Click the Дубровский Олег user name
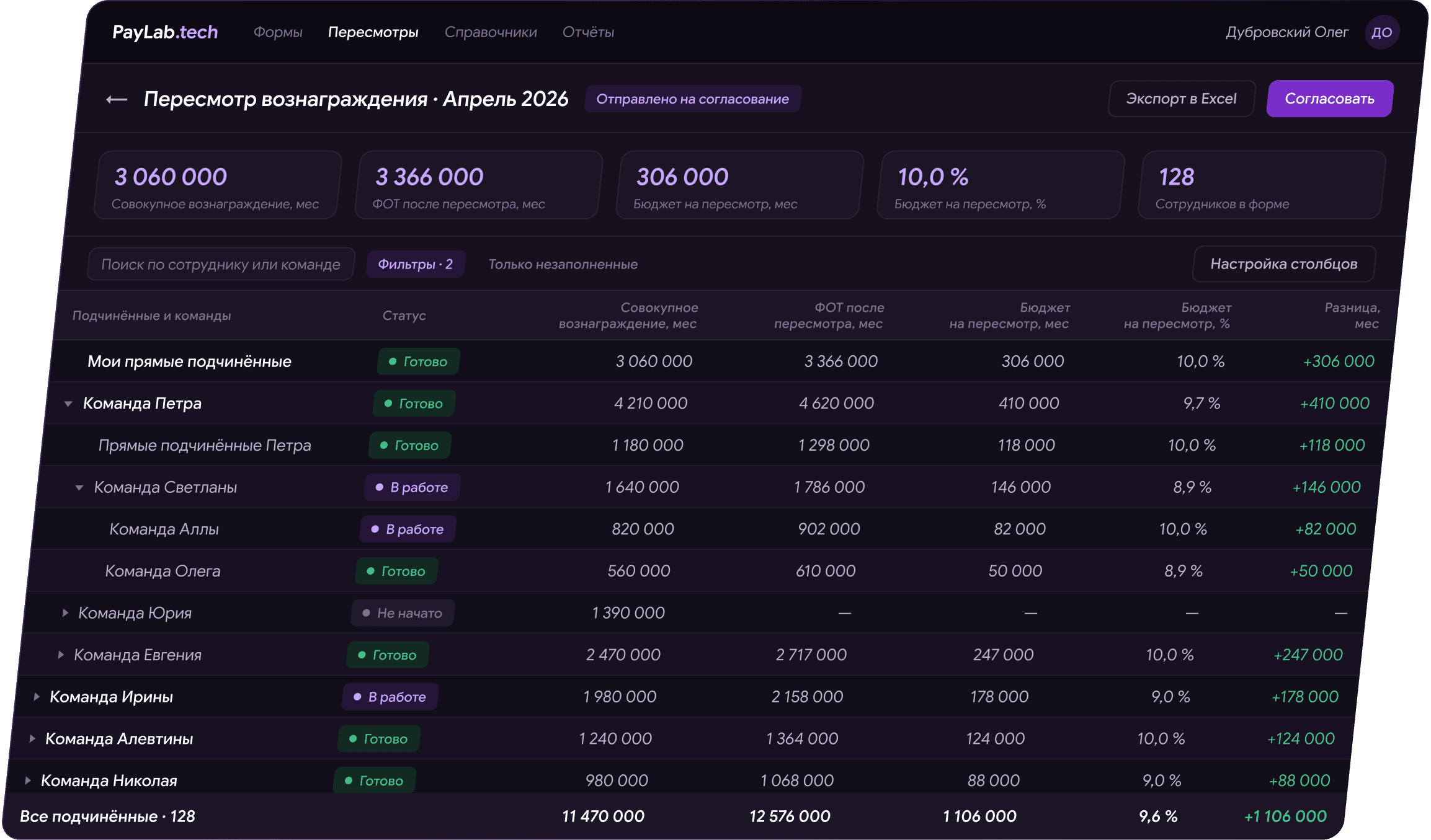 [1287, 32]
